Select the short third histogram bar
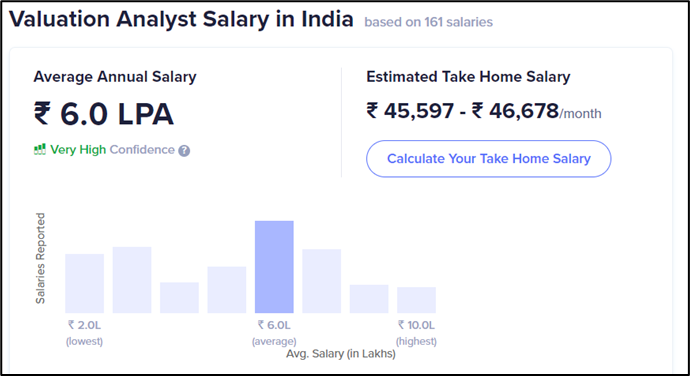The image size is (690, 376). point(180,298)
